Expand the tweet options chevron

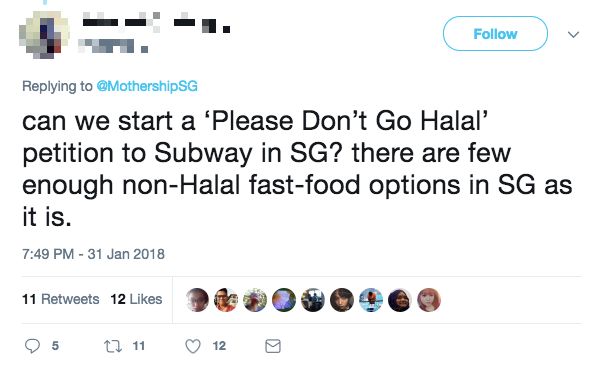[573, 34]
